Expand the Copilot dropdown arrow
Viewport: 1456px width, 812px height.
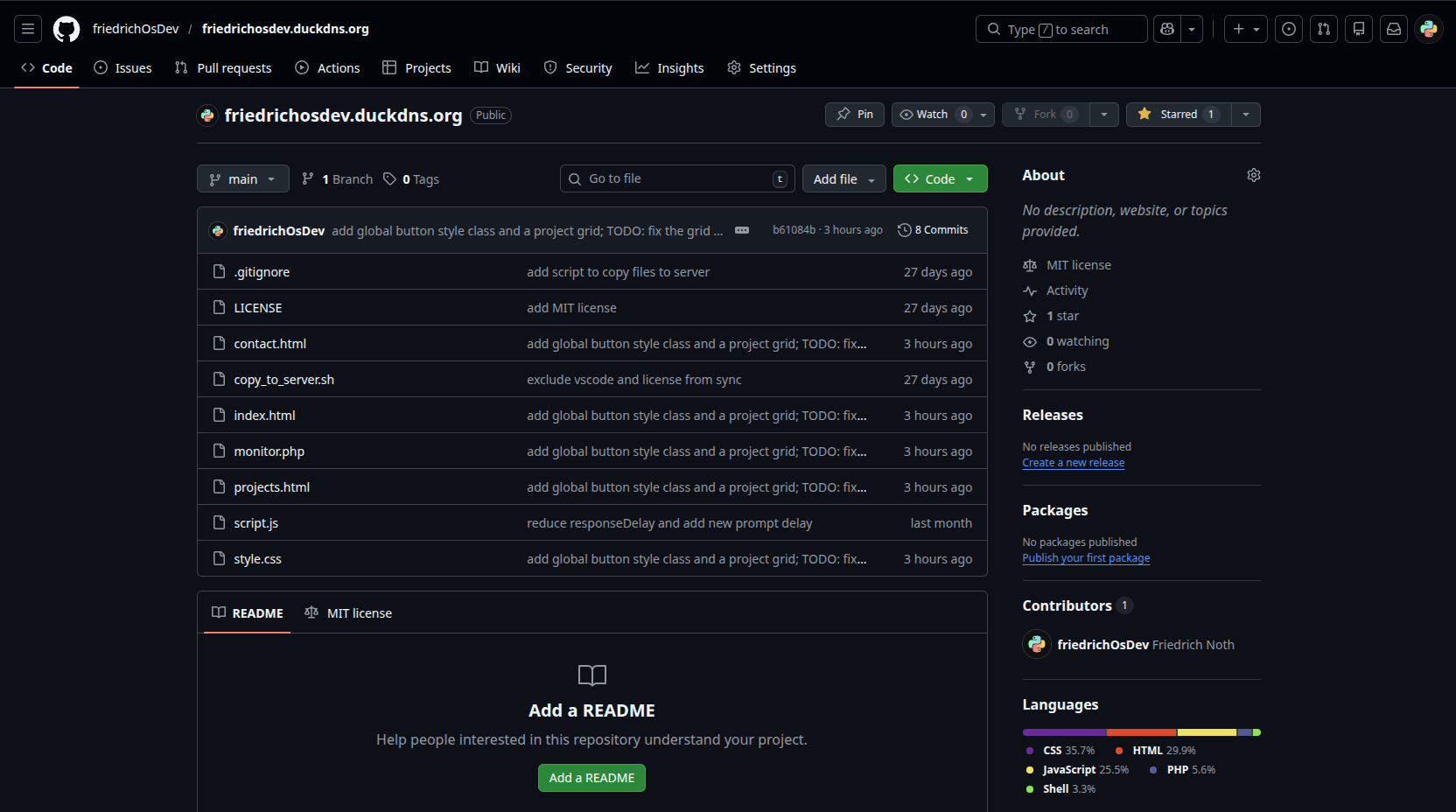click(1192, 29)
